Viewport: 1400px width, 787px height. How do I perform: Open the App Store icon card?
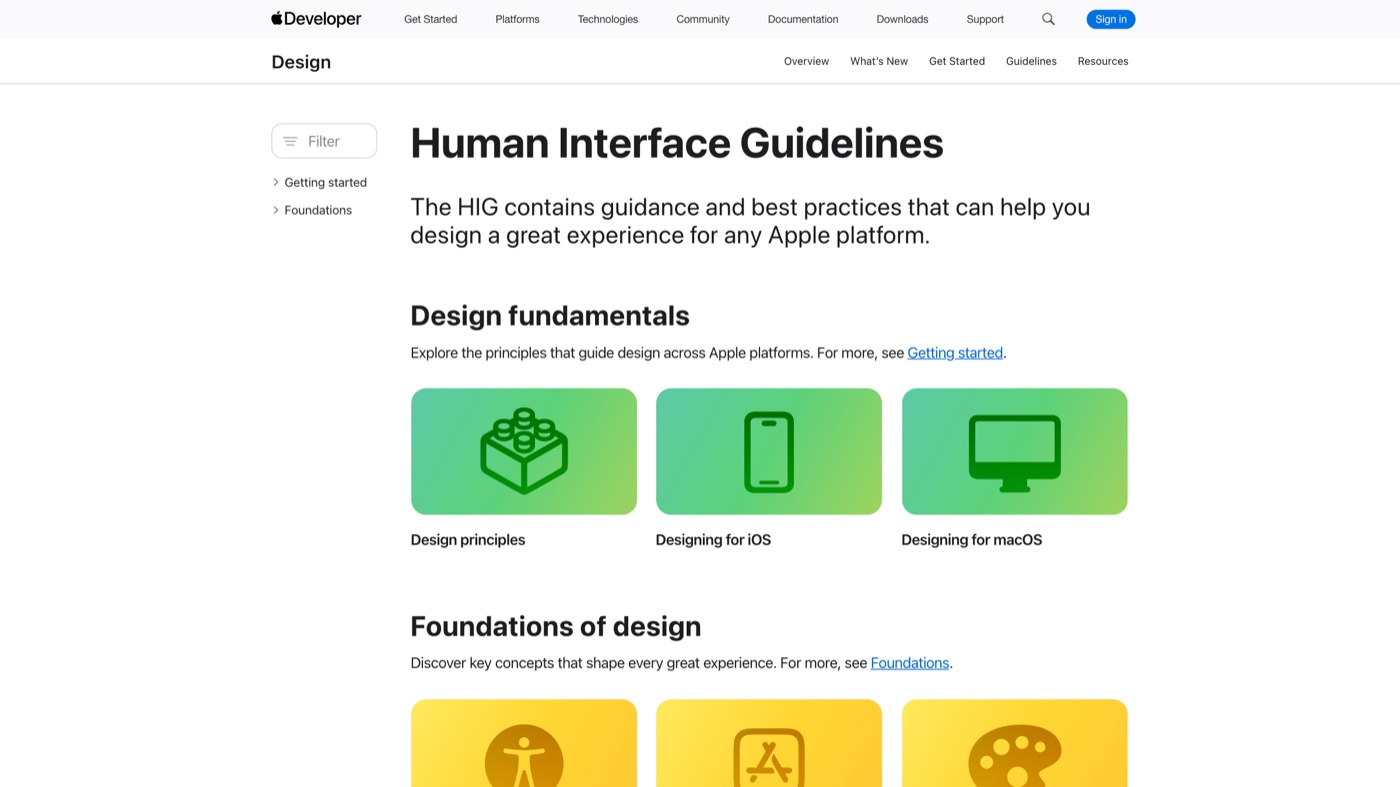click(769, 743)
